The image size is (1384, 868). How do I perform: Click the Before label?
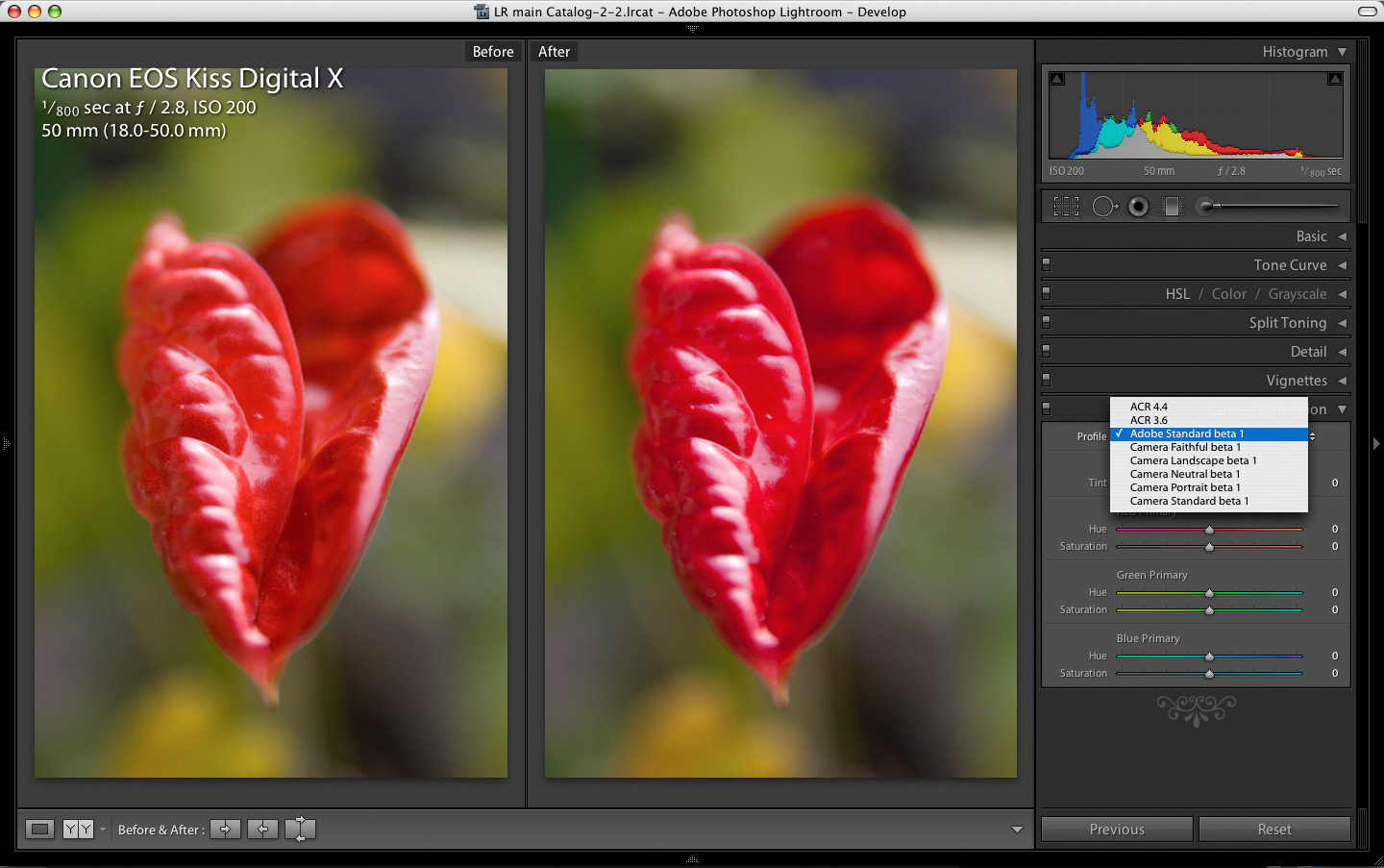click(493, 52)
